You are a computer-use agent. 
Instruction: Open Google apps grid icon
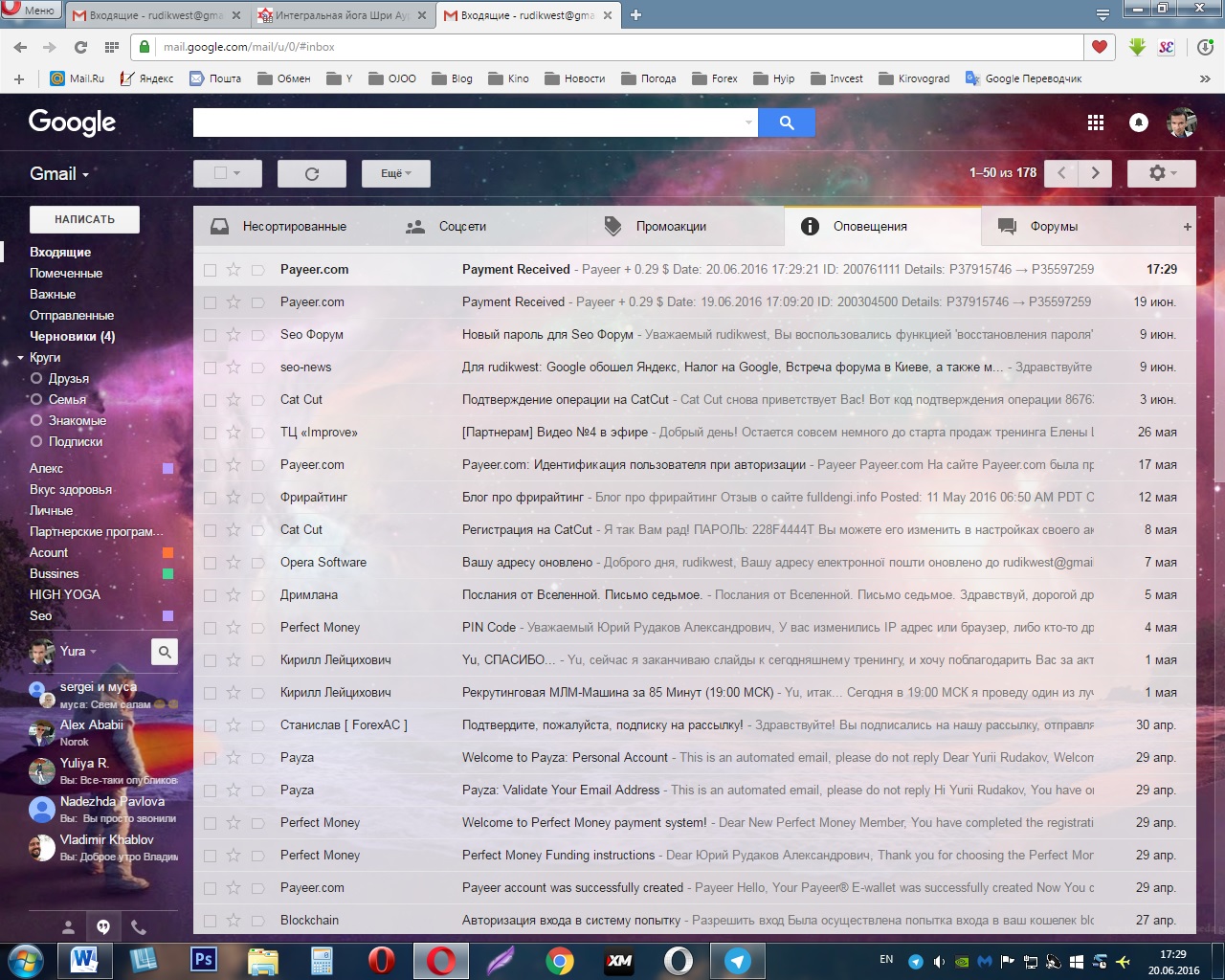click(x=1096, y=122)
